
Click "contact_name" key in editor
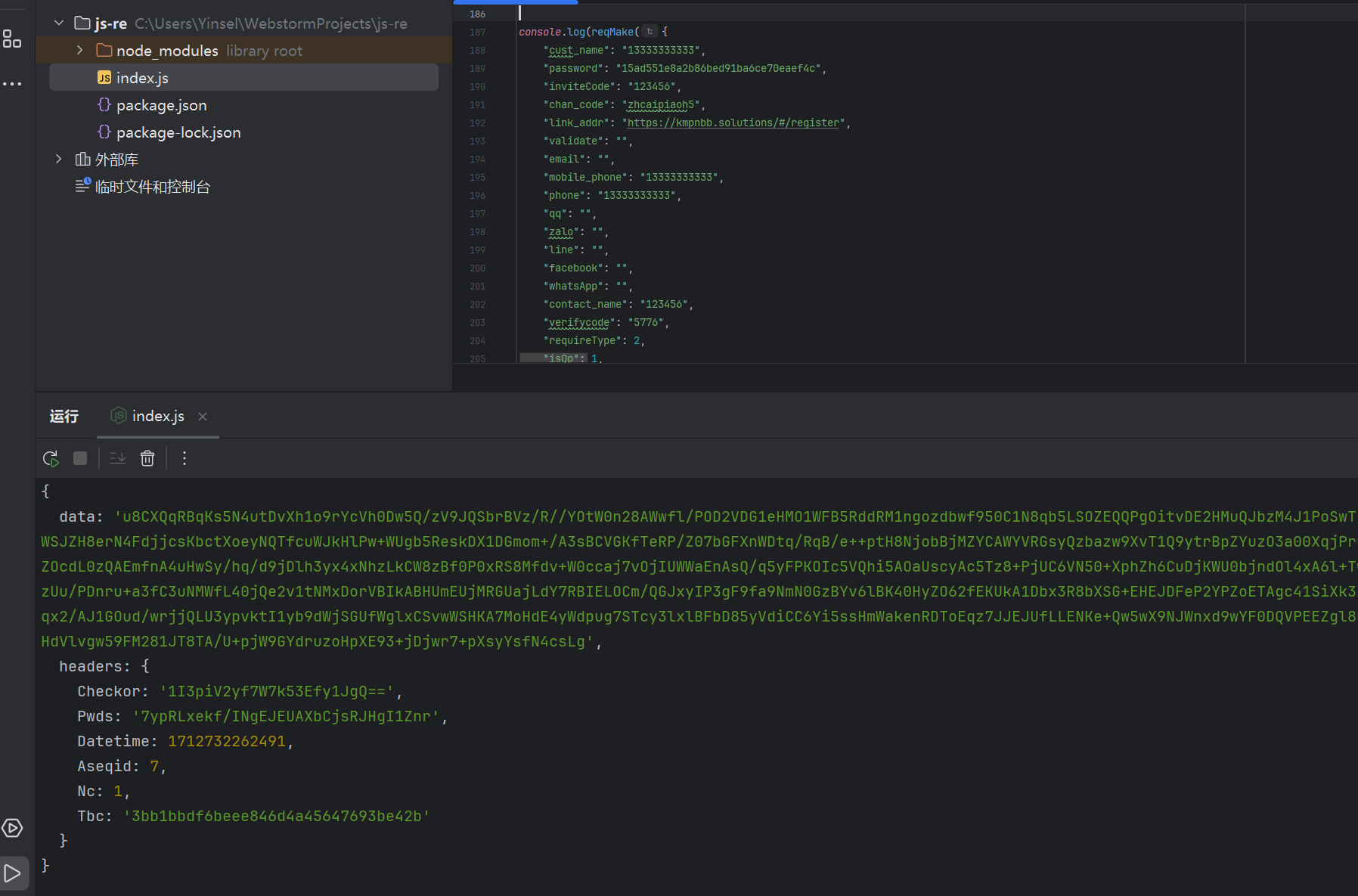click(585, 304)
